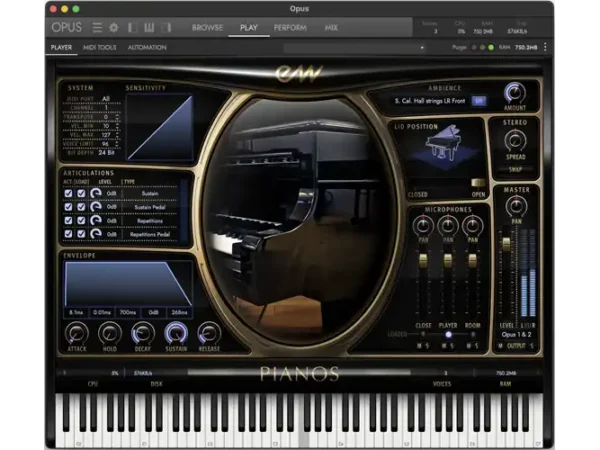
Task: Toggle the Player mic loaded indicator
Action: click(x=448, y=334)
